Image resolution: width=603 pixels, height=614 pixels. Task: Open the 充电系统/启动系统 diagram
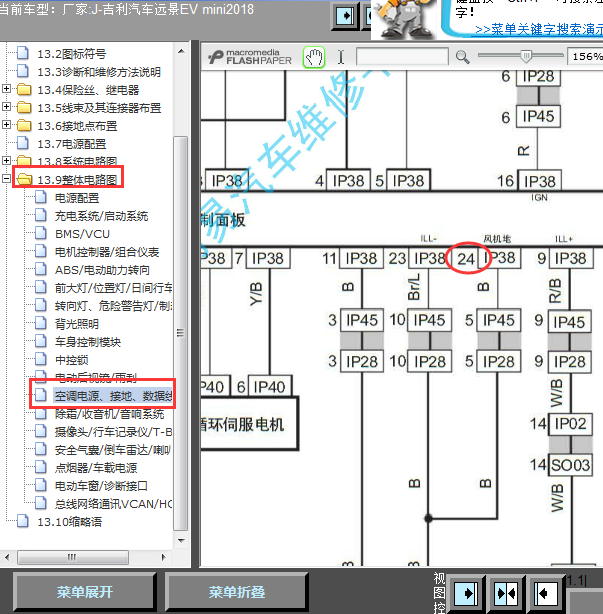[101, 216]
